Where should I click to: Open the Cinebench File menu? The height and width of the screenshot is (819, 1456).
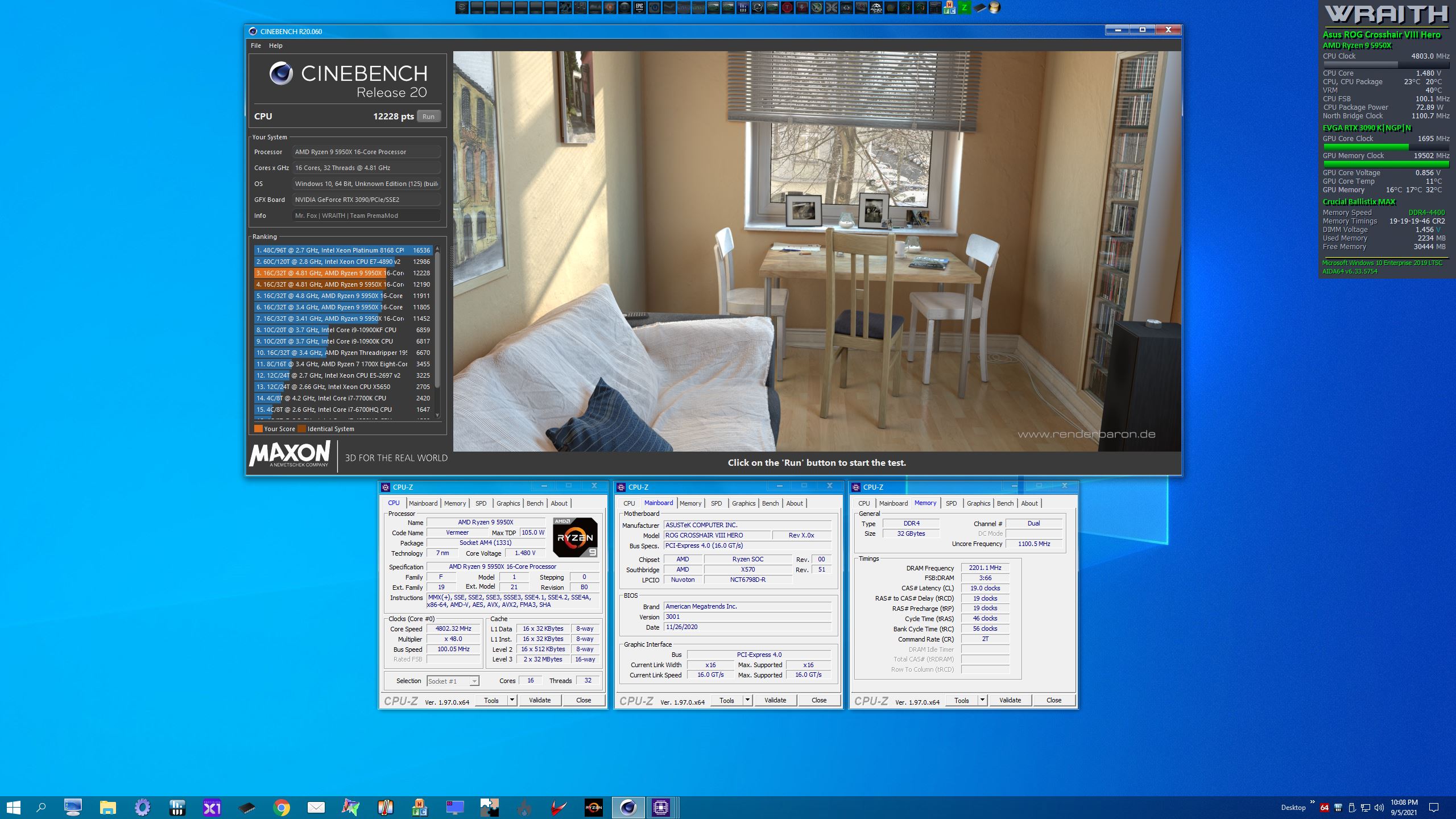click(x=256, y=45)
